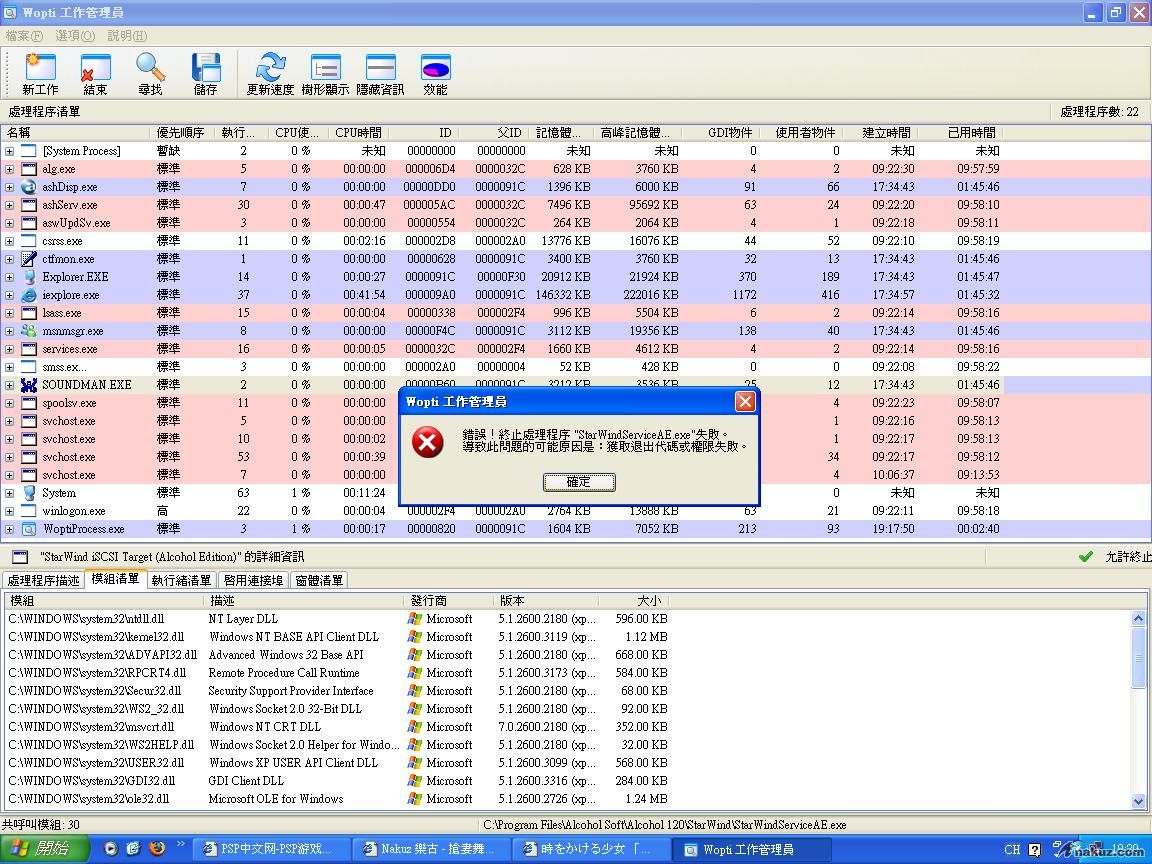The height and width of the screenshot is (864, 1152).
Task: Expand the lsass.exe tree node
Action: 9,313
